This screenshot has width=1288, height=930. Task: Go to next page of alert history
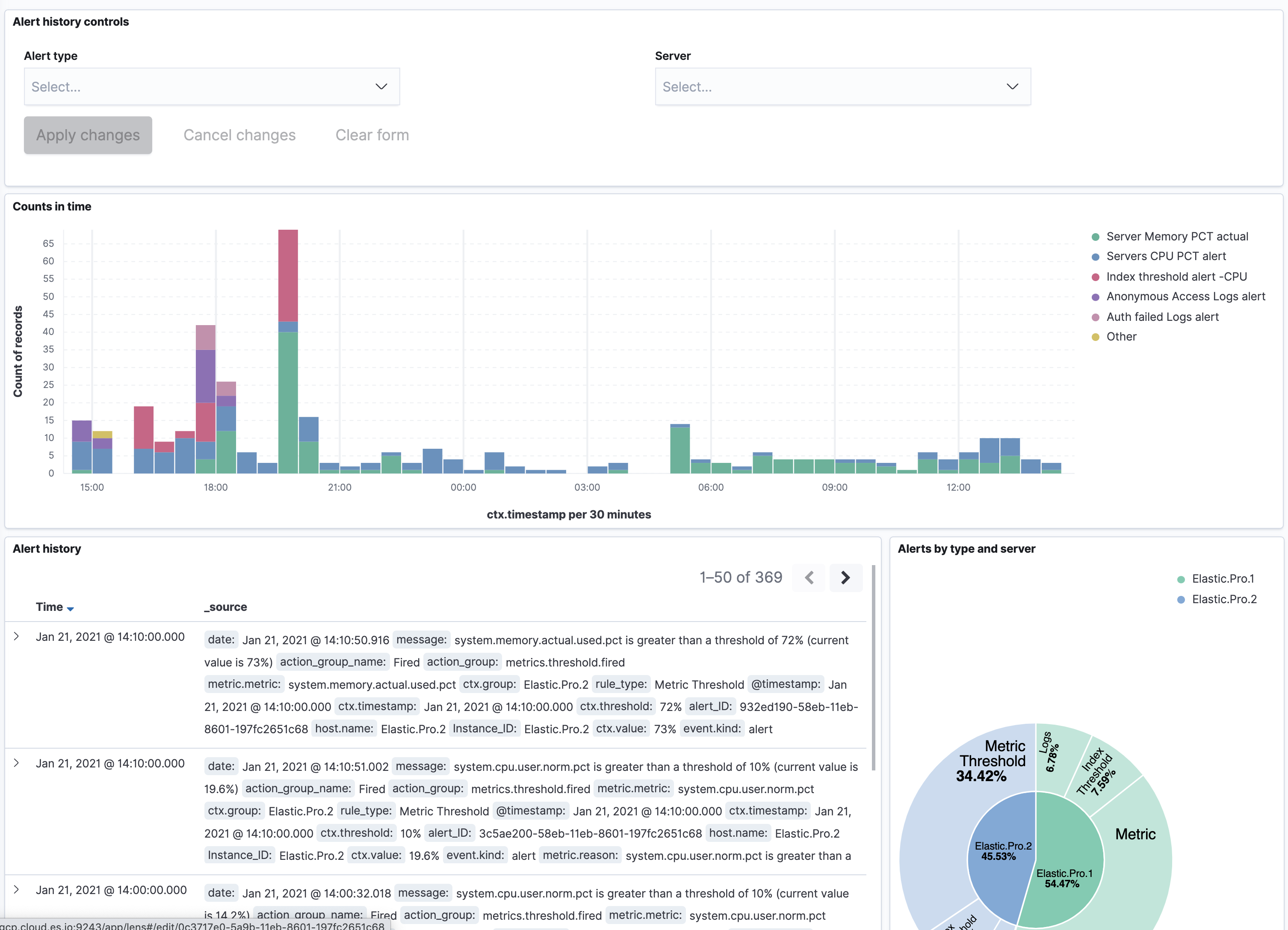(x=845, y=578)
